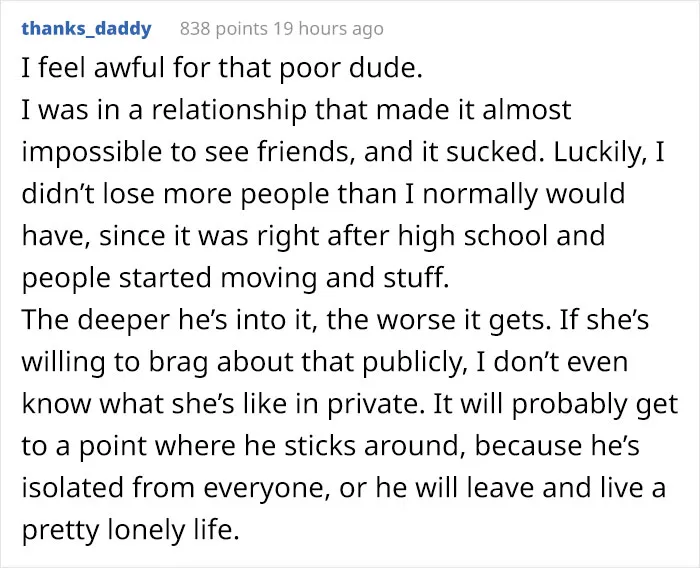Click the final line 'pretty lonely life.'
The height and width of the screenshot is (568, 700).
[130, 530]
